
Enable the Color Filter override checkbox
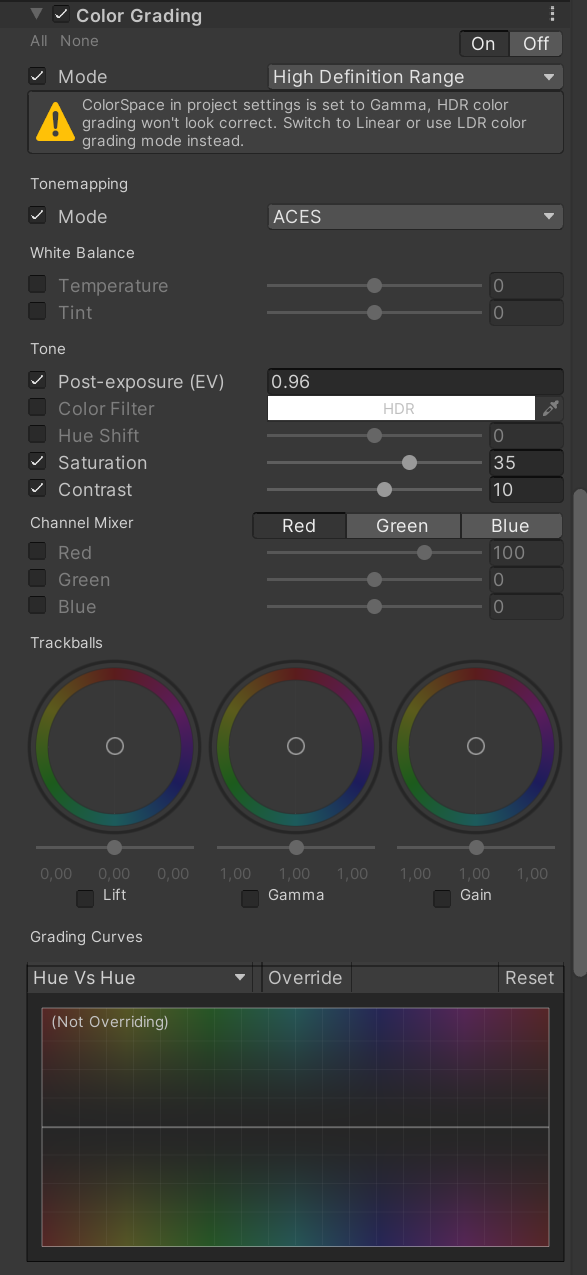[x=37, y=407]
